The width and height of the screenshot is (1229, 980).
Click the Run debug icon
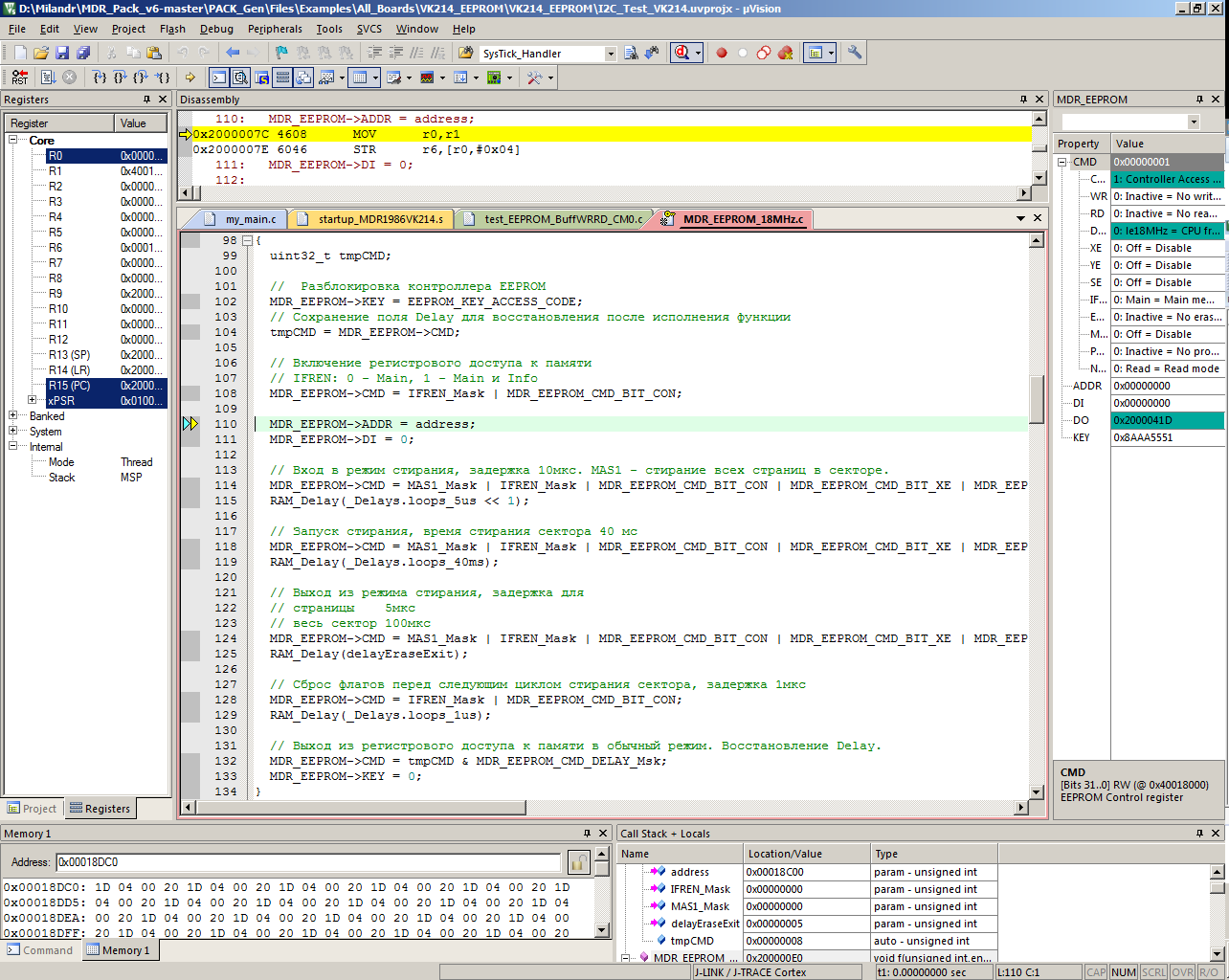click(48, 78)
